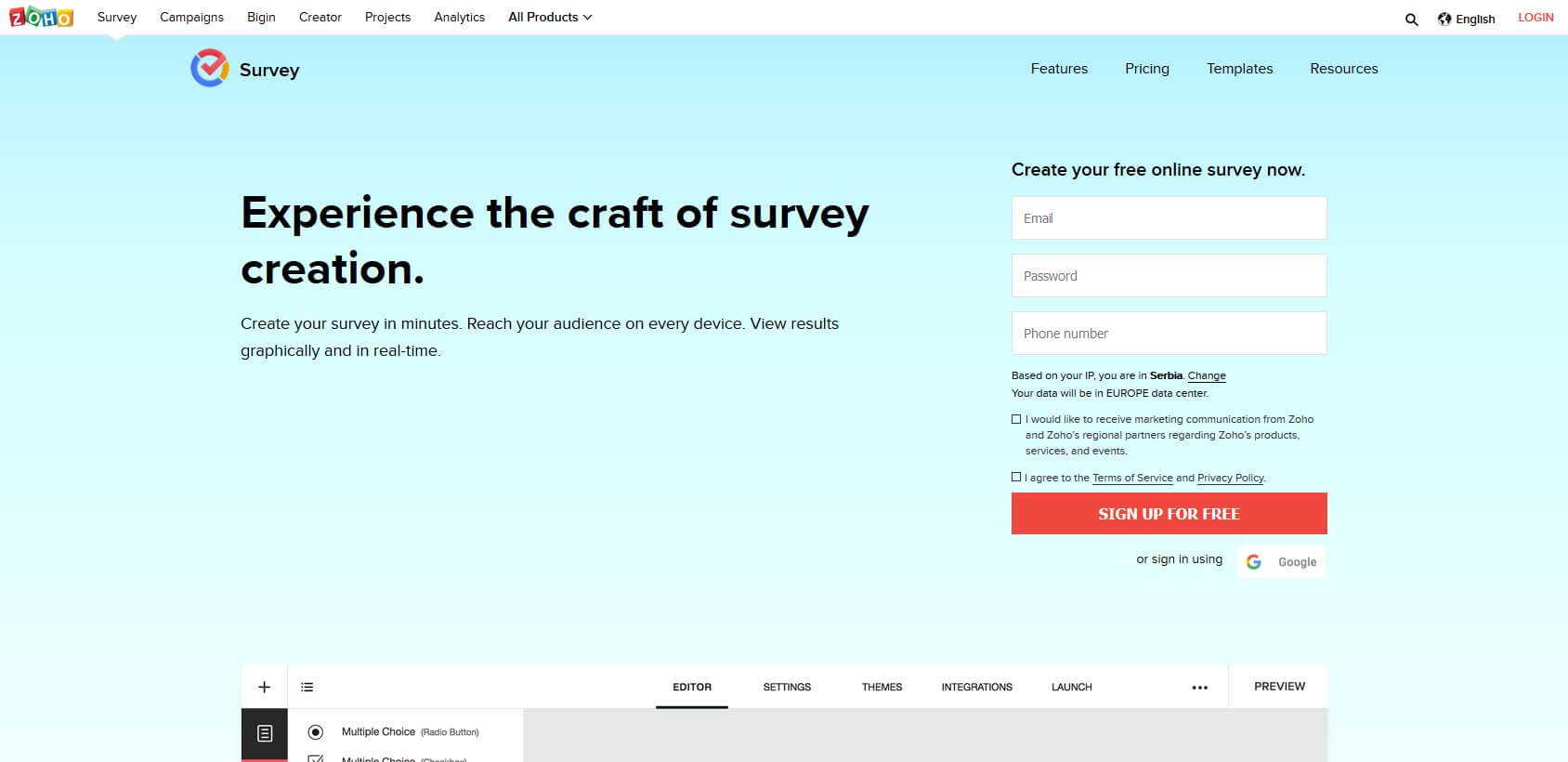Click the add question plus icon

(264, 686)
